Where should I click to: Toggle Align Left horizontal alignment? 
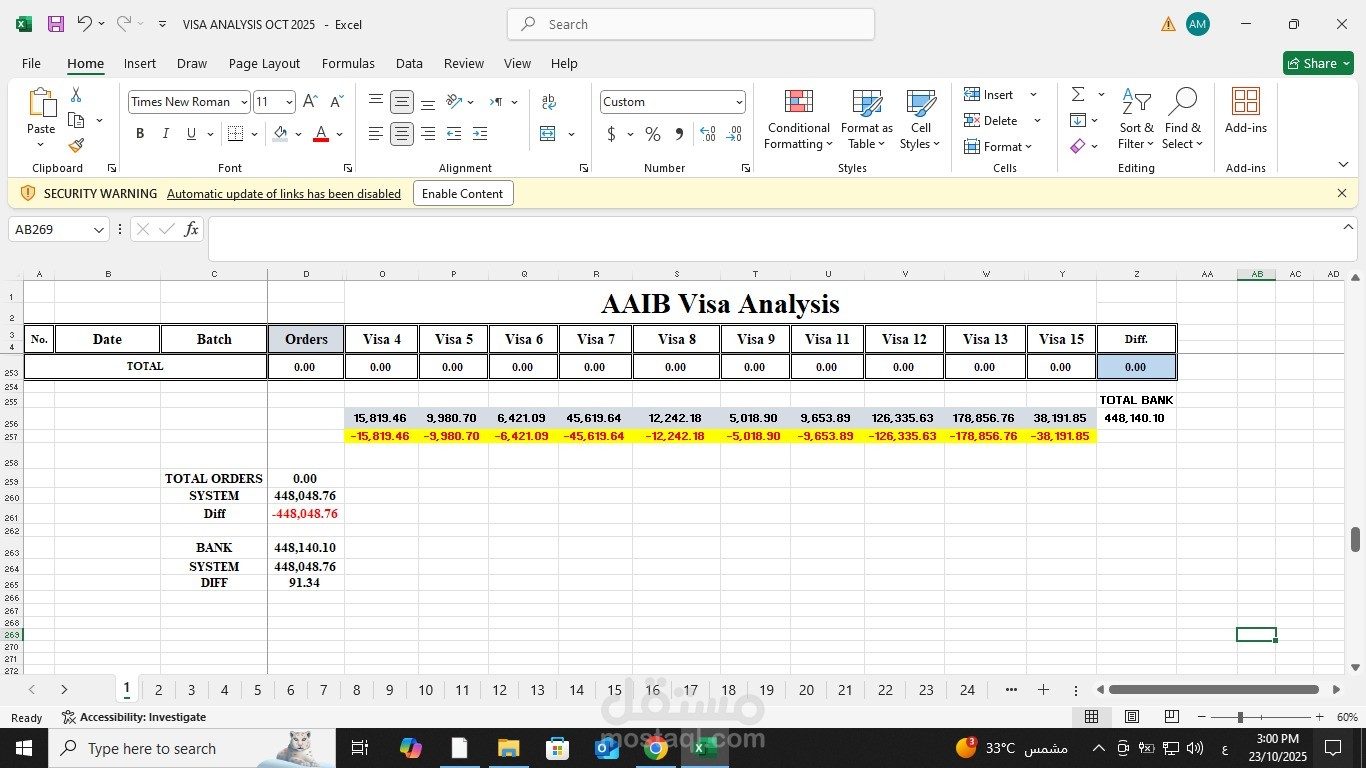376,134
